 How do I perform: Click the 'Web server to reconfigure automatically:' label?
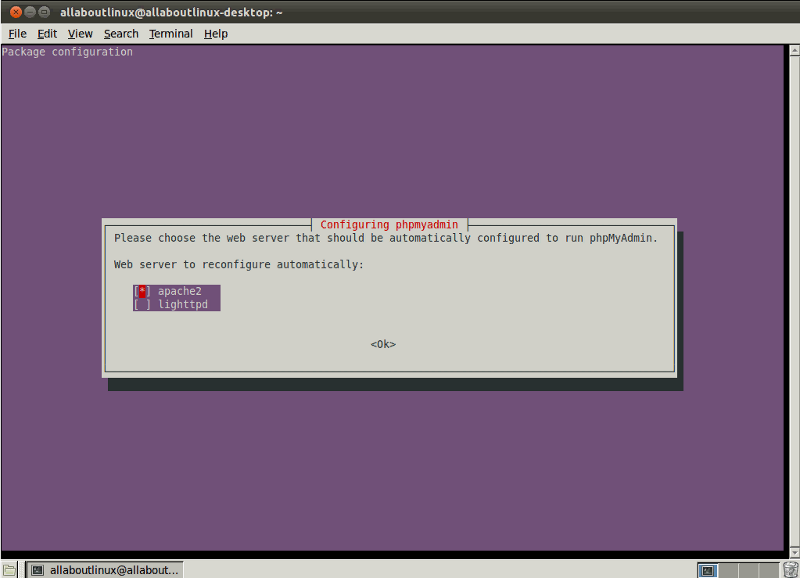point(239,265)
